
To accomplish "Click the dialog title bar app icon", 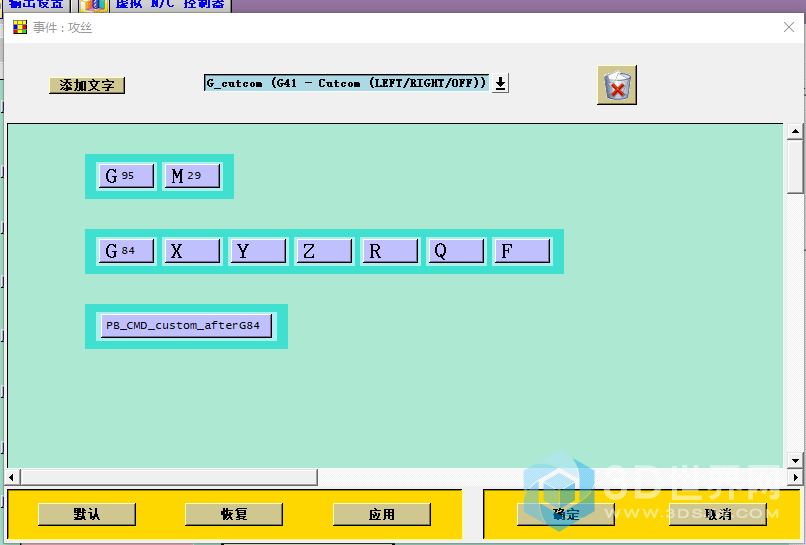I will point(20,27).
